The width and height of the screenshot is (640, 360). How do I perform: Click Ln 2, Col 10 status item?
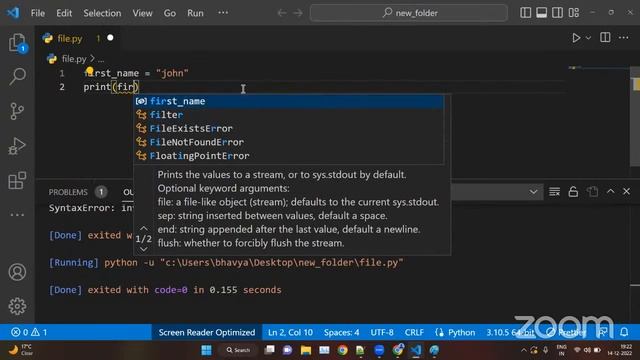pyautogui.click(x=290, y=332)
